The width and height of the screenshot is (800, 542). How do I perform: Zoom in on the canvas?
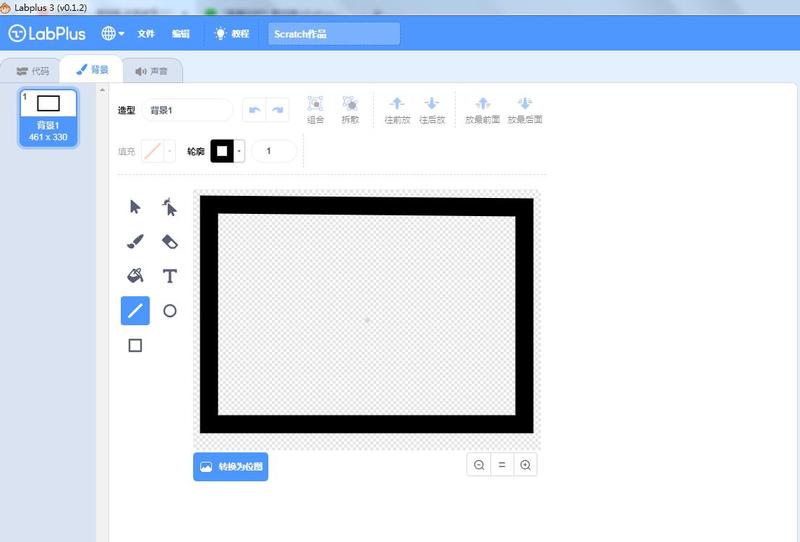(x=525, y=465)
